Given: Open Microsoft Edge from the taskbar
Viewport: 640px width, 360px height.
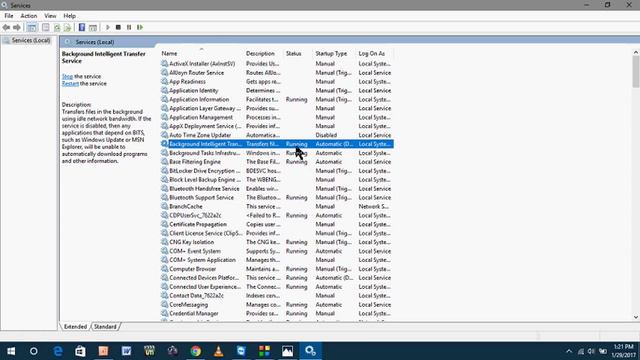Looking at the screenshot, I should click(x=58, y=351).
